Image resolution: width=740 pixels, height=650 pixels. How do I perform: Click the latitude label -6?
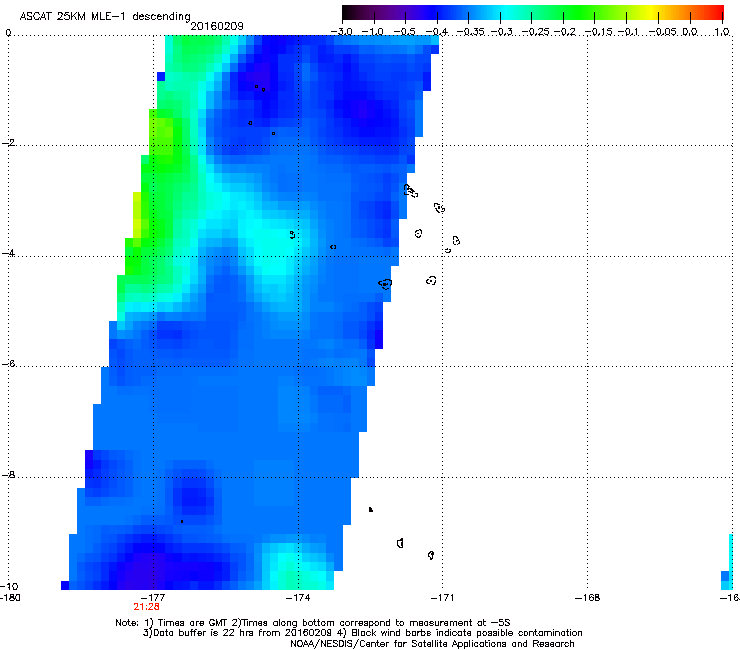coord(9,364)
